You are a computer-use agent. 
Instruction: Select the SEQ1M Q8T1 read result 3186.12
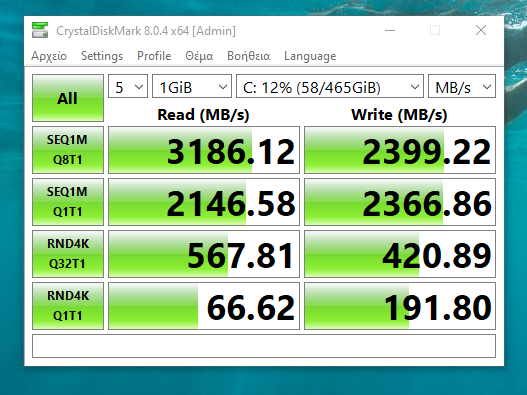click(x=204, y=150)
